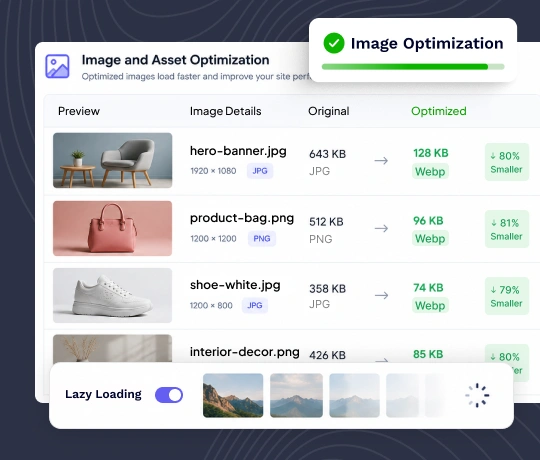This screenshot has width=540, height=460.
Task: Click the 1920 × 1080 dimensions text
Action: pyautogui.click(x=213, y=171)
